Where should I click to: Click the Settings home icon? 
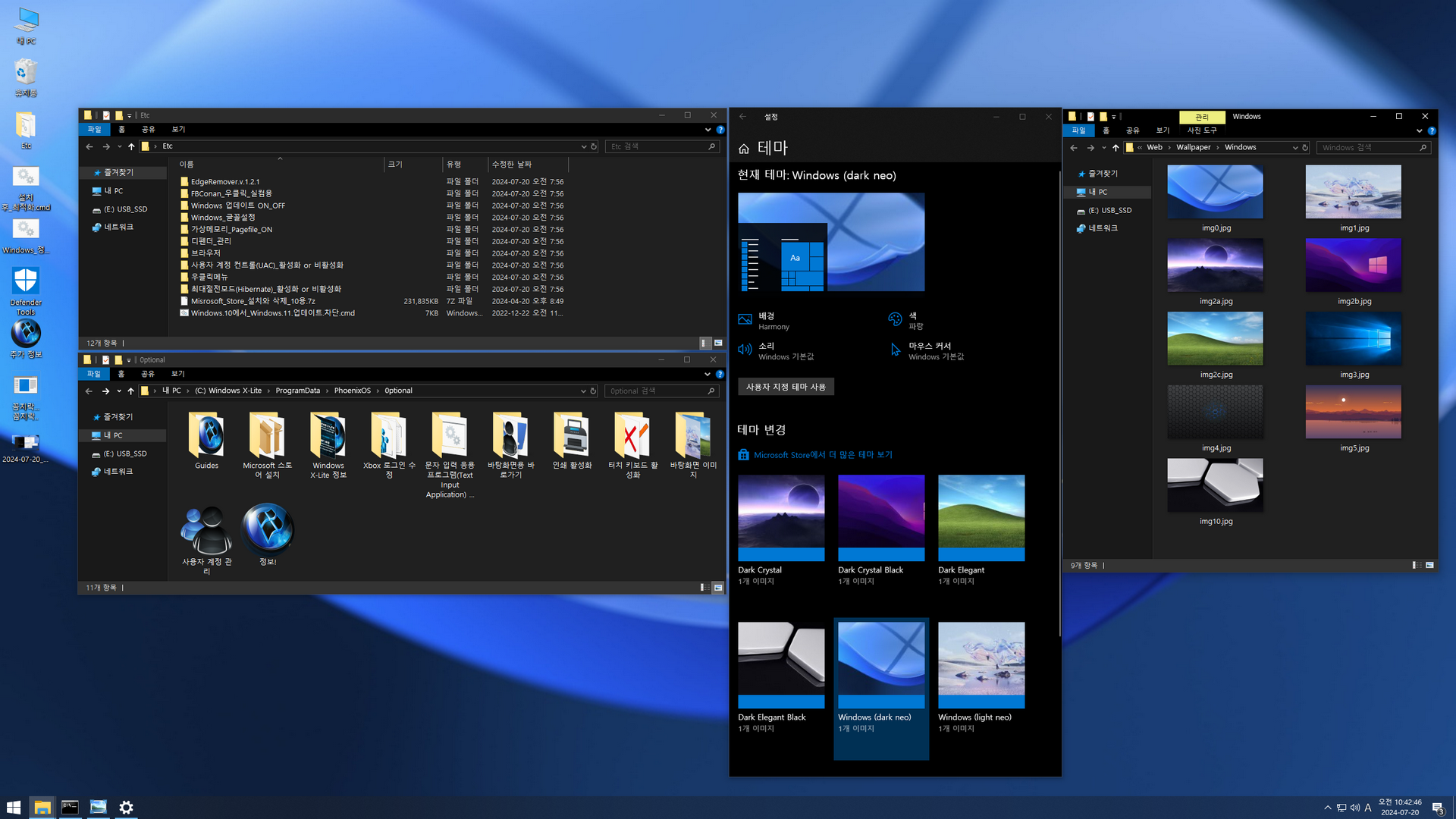click(744, 149)
